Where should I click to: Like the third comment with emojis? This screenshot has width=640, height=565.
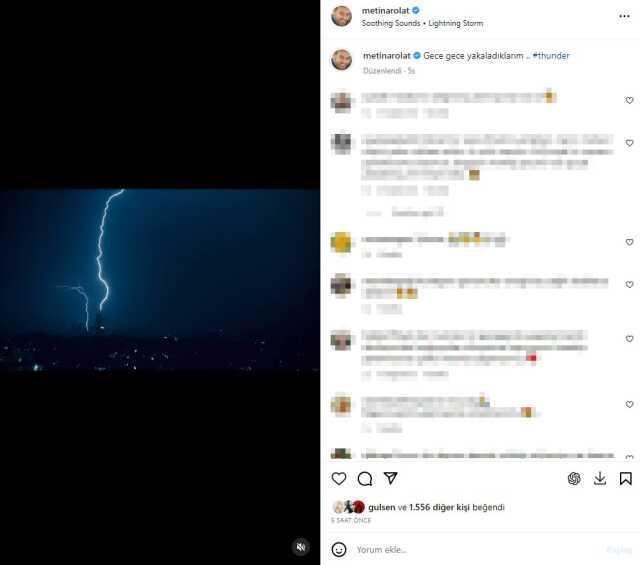(629, 242)
